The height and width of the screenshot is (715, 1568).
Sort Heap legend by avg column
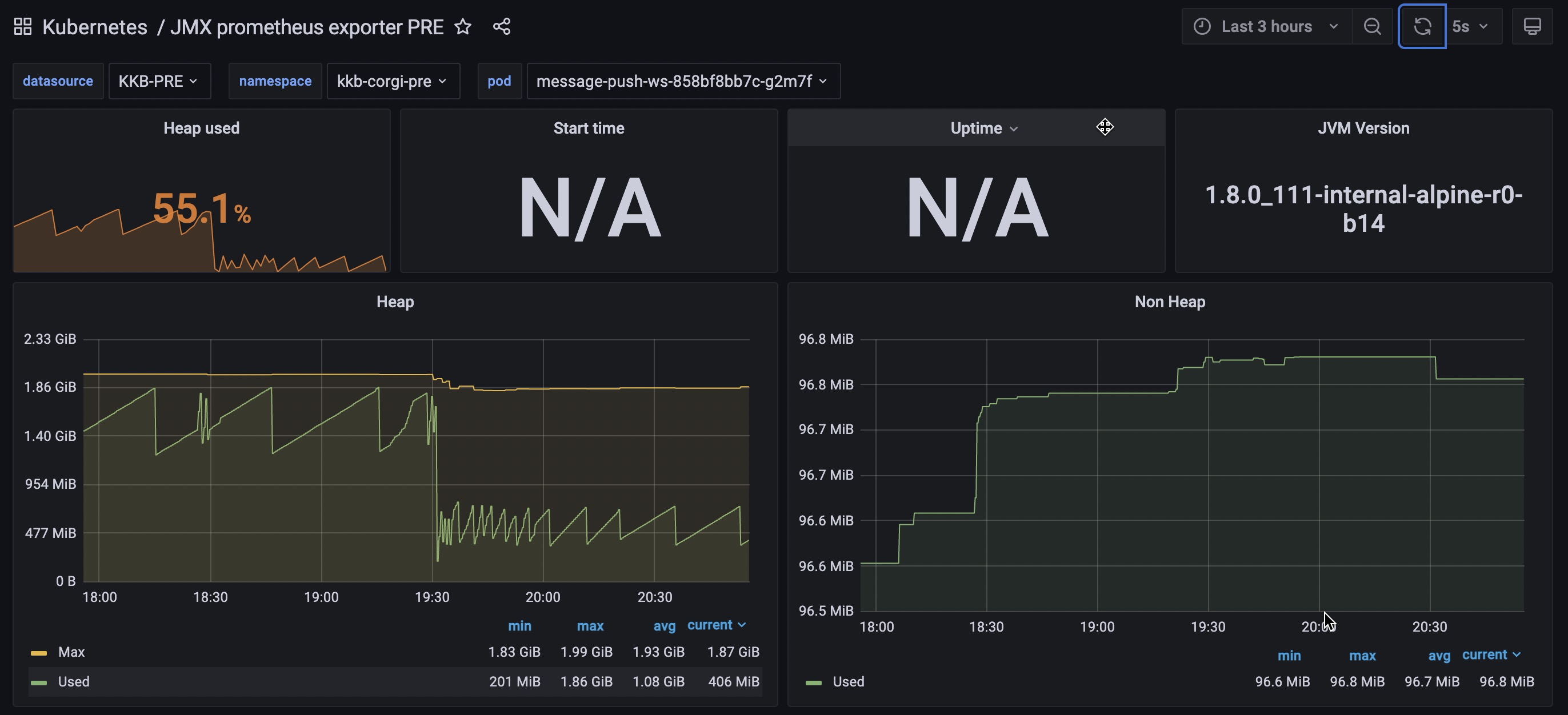[665, 625]
